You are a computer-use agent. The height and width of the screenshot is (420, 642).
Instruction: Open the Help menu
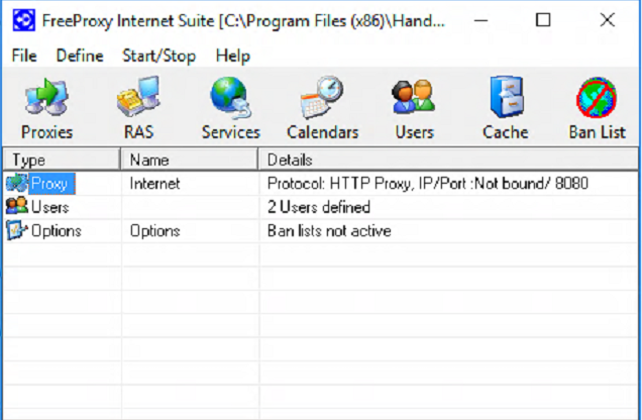(233, 56)
